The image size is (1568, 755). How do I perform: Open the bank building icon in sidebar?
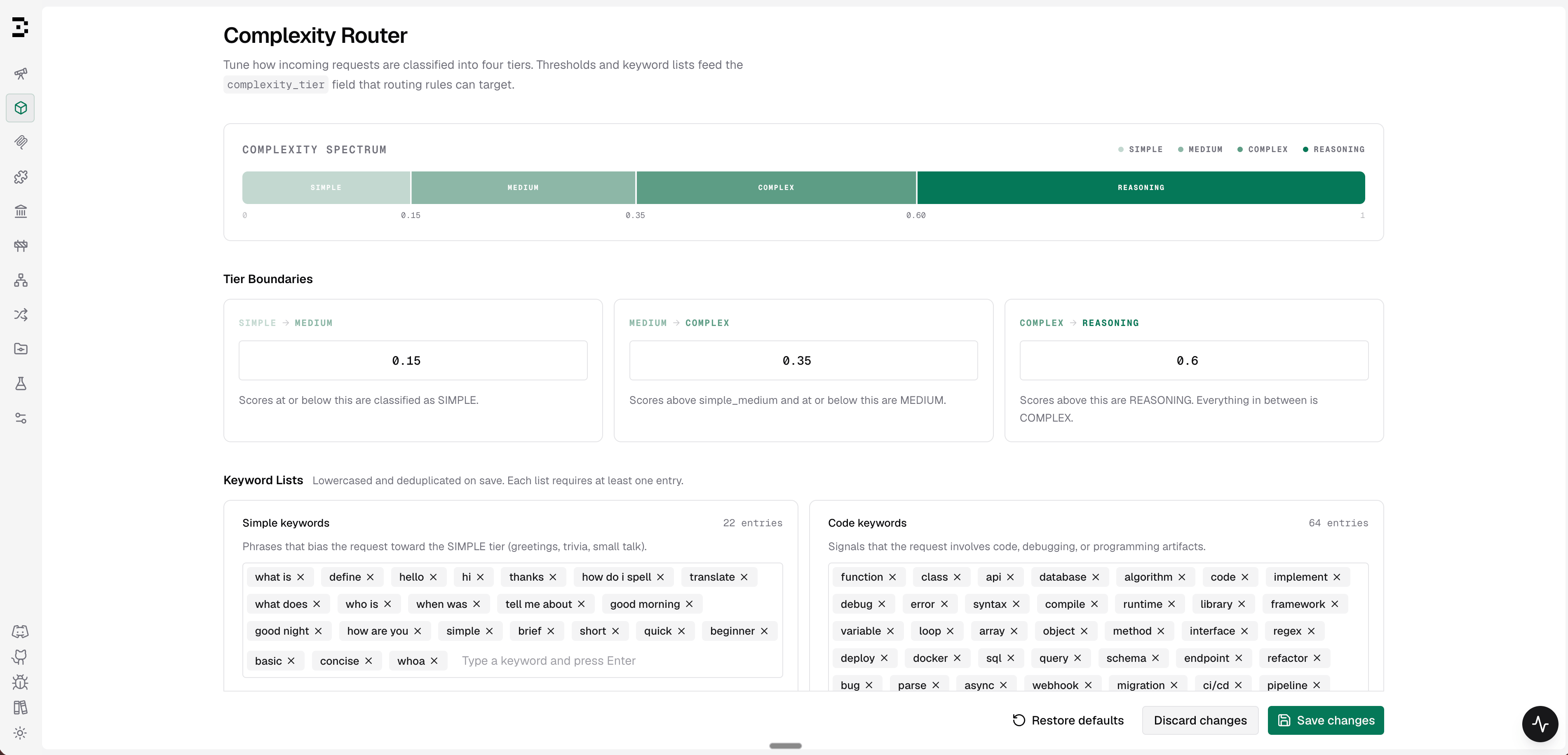21,211
